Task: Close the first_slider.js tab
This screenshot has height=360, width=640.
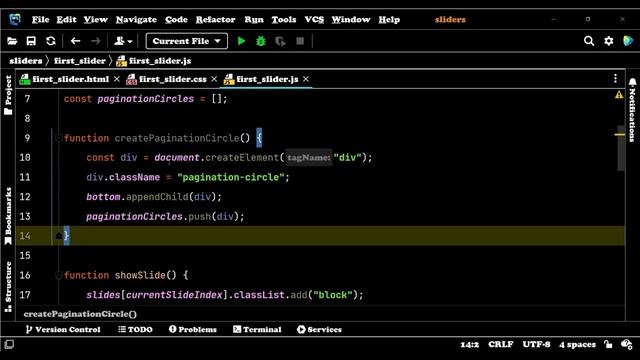Action: tap(306, 79)
